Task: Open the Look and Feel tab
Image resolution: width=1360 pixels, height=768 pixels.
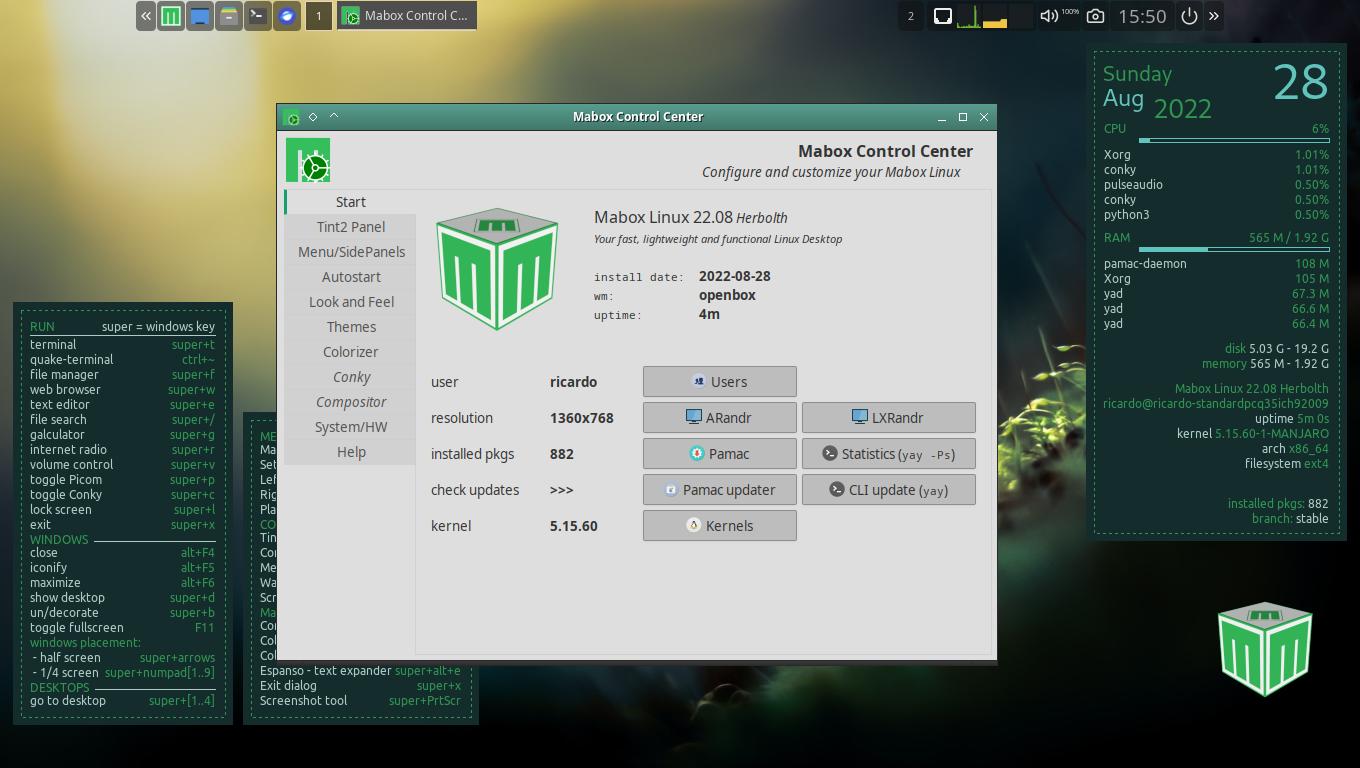Action: click(x=350, y=302)
